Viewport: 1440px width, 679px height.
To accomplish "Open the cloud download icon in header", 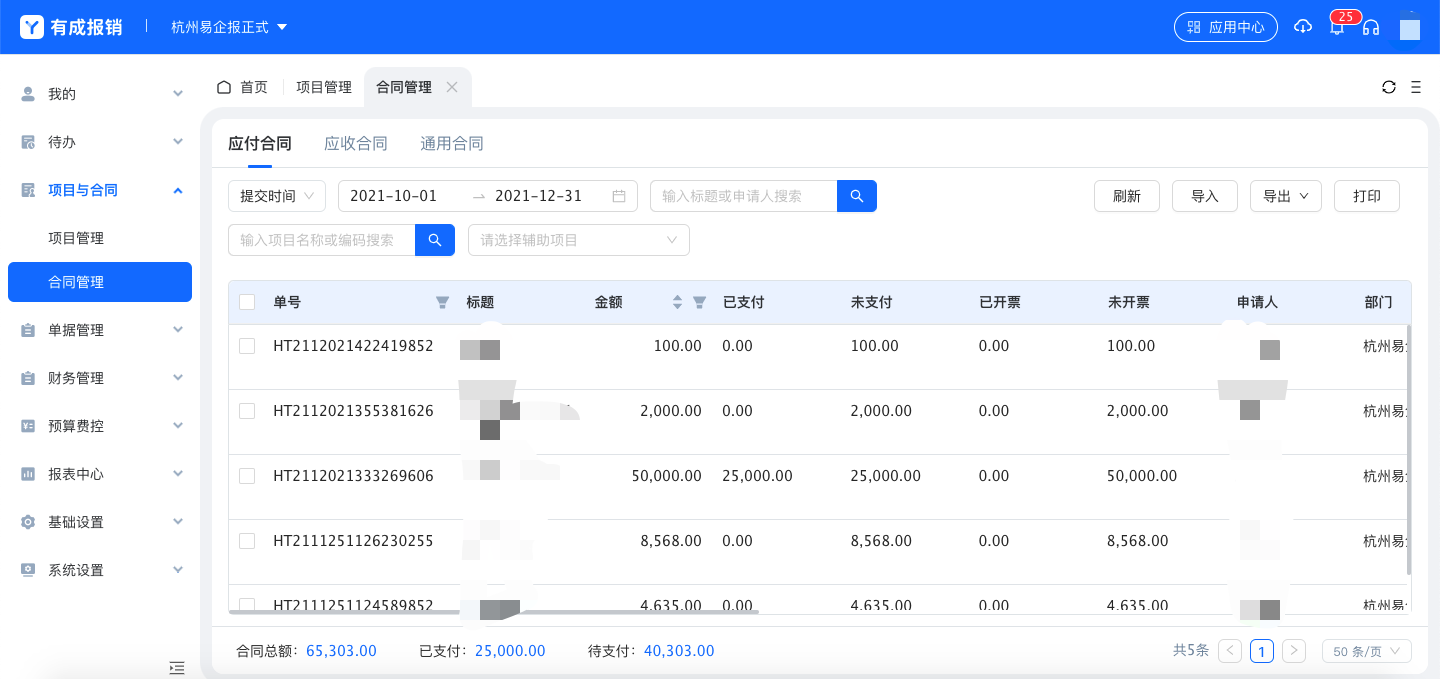I will (1303, 27).
